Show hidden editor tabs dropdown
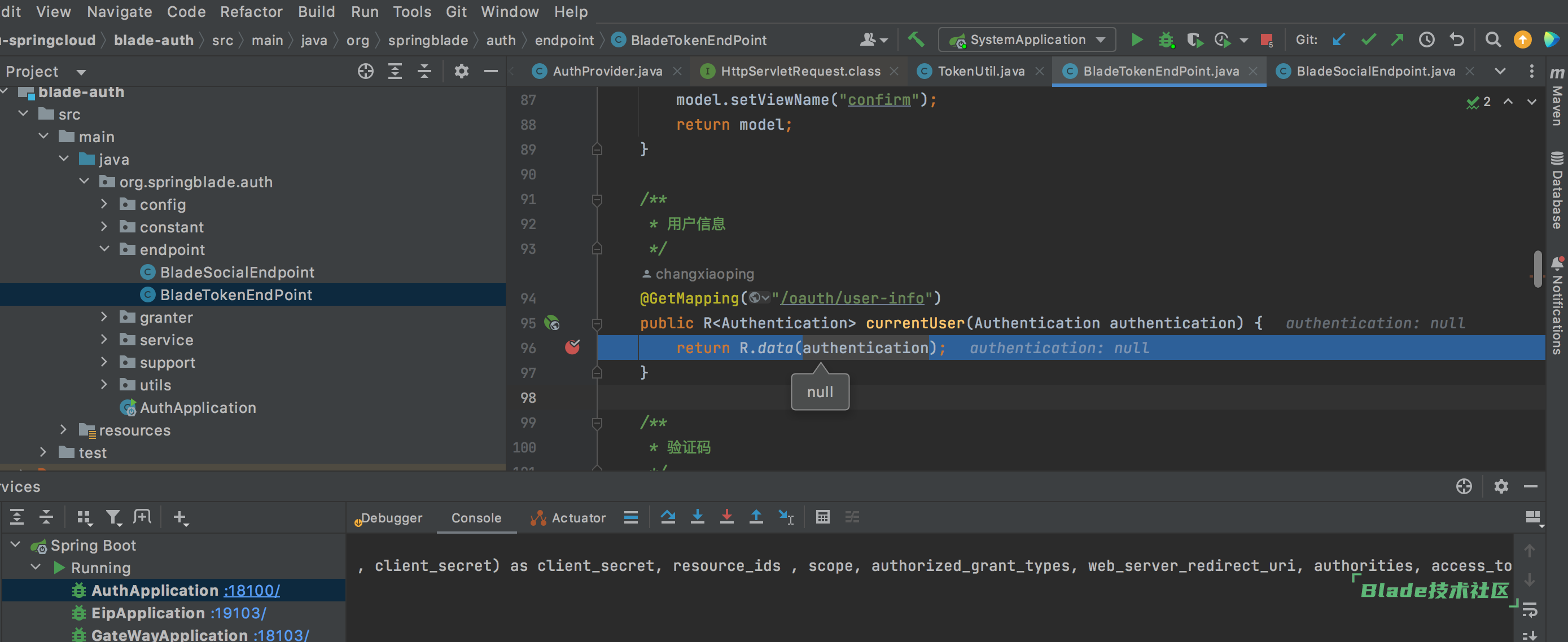The height and width of the screenshot is (642, 1568). [1500, 72]
